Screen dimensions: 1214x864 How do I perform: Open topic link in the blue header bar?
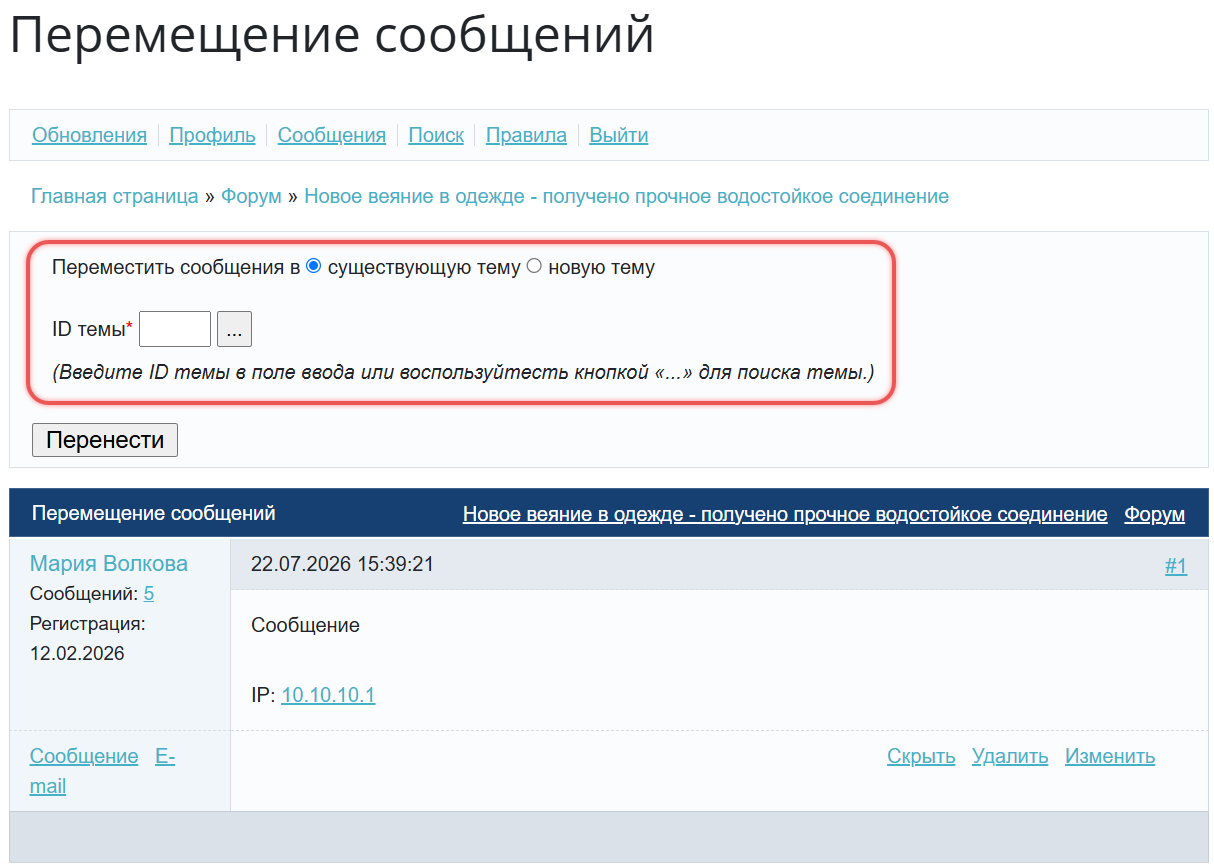785,514
